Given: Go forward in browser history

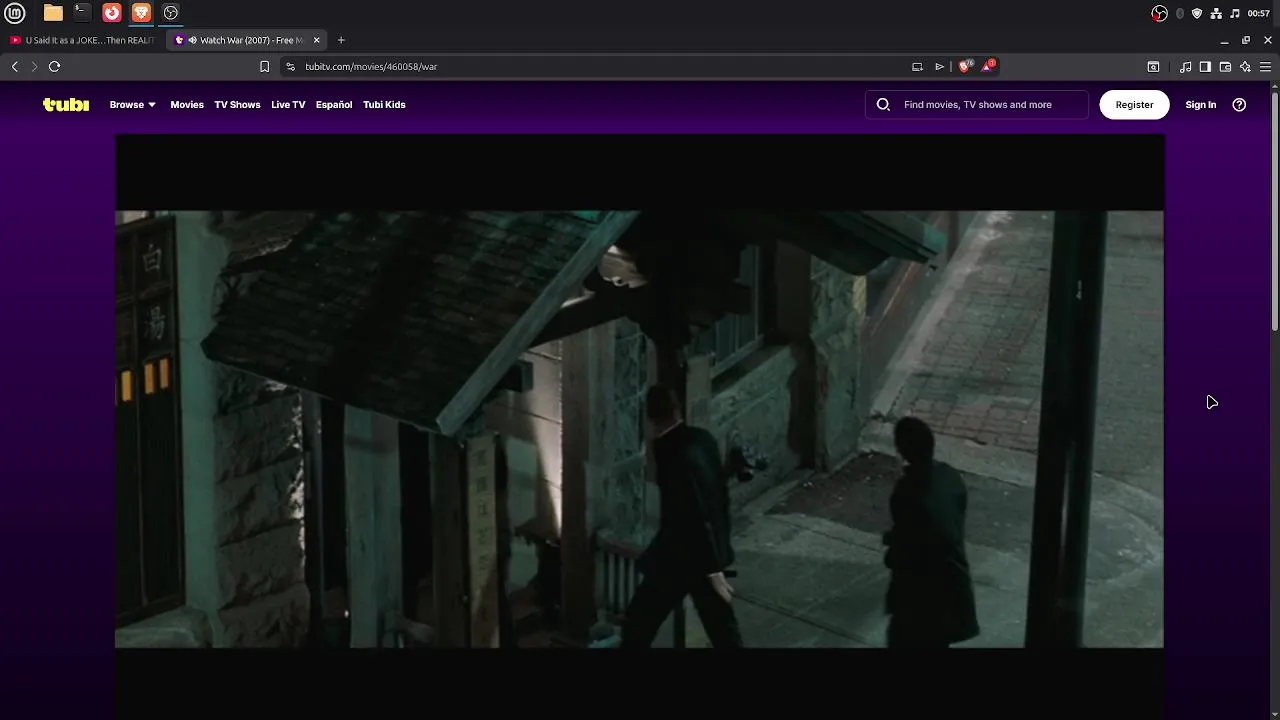Looking at the screenshot, I should [x=34, y=67].
